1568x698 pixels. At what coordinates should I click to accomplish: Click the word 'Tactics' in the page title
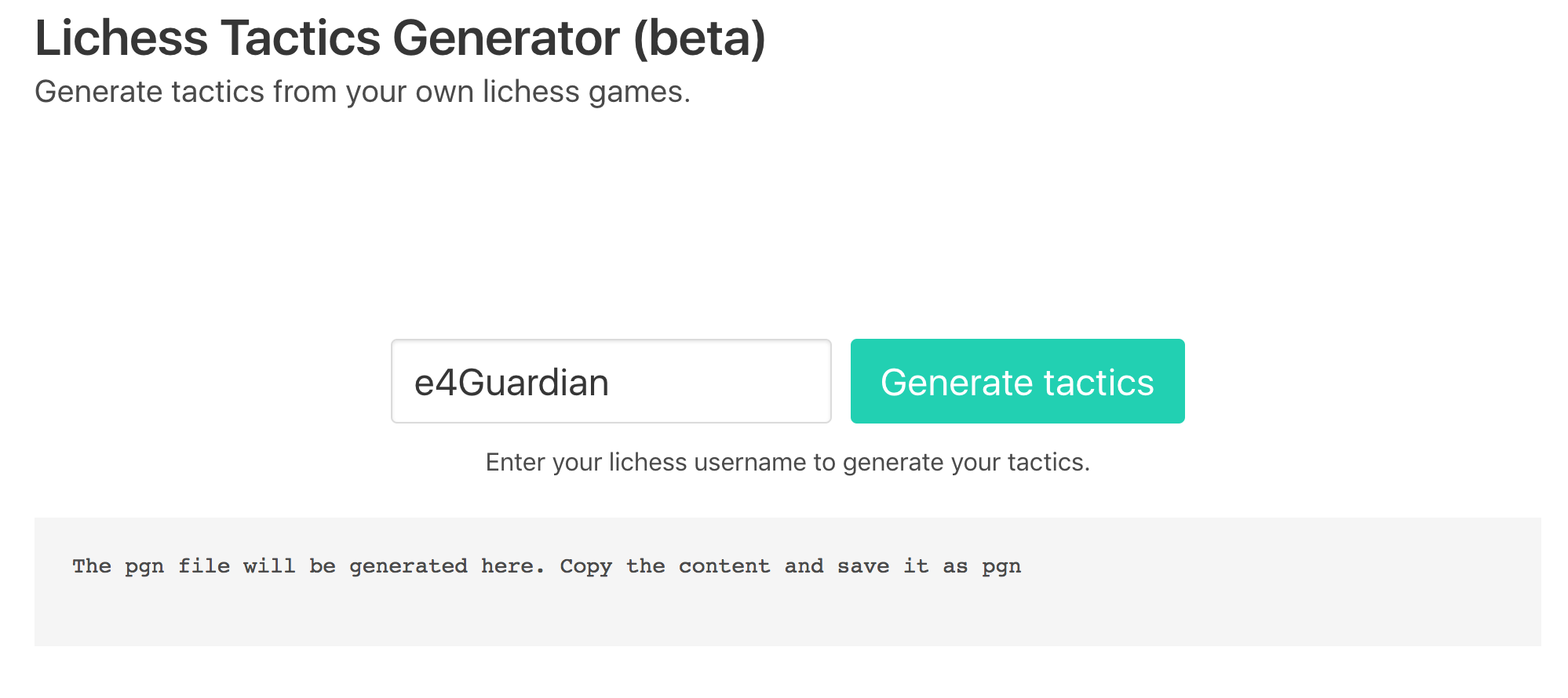click(300, 38)
